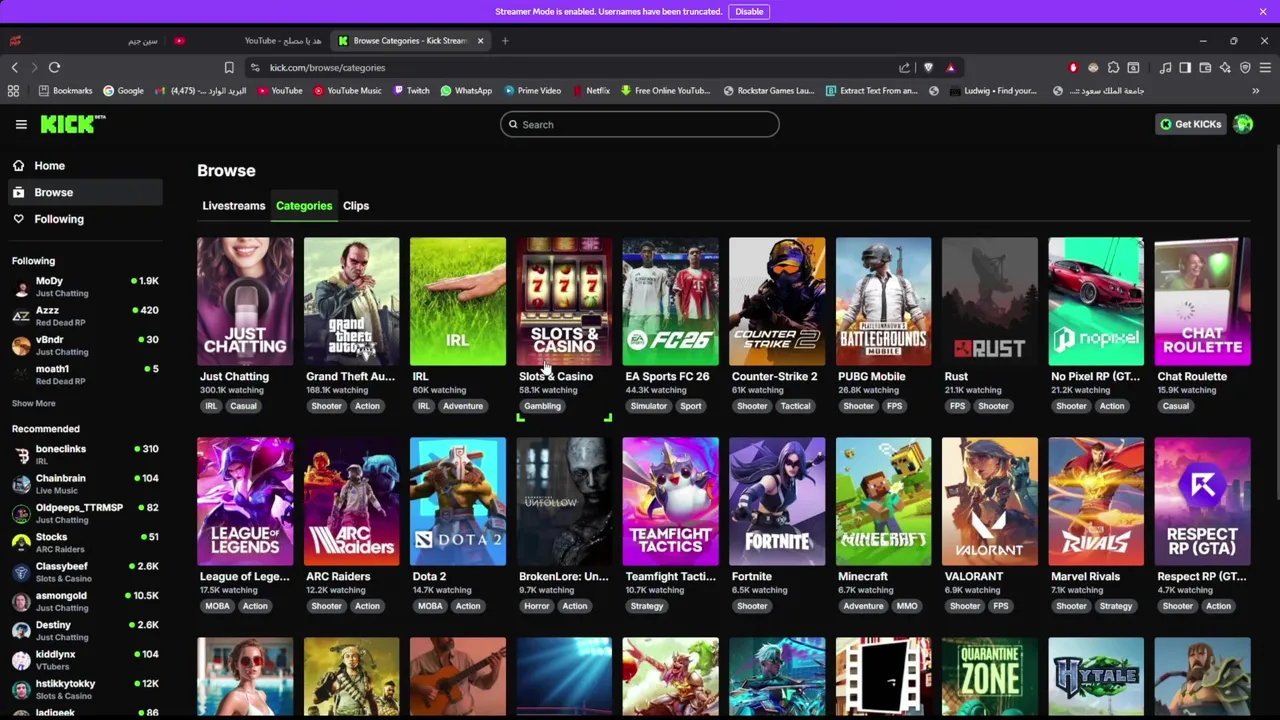This screenshot has width=1280, height=720.
Task: Open the Netflix bookmark
Action: pos(590,91)
